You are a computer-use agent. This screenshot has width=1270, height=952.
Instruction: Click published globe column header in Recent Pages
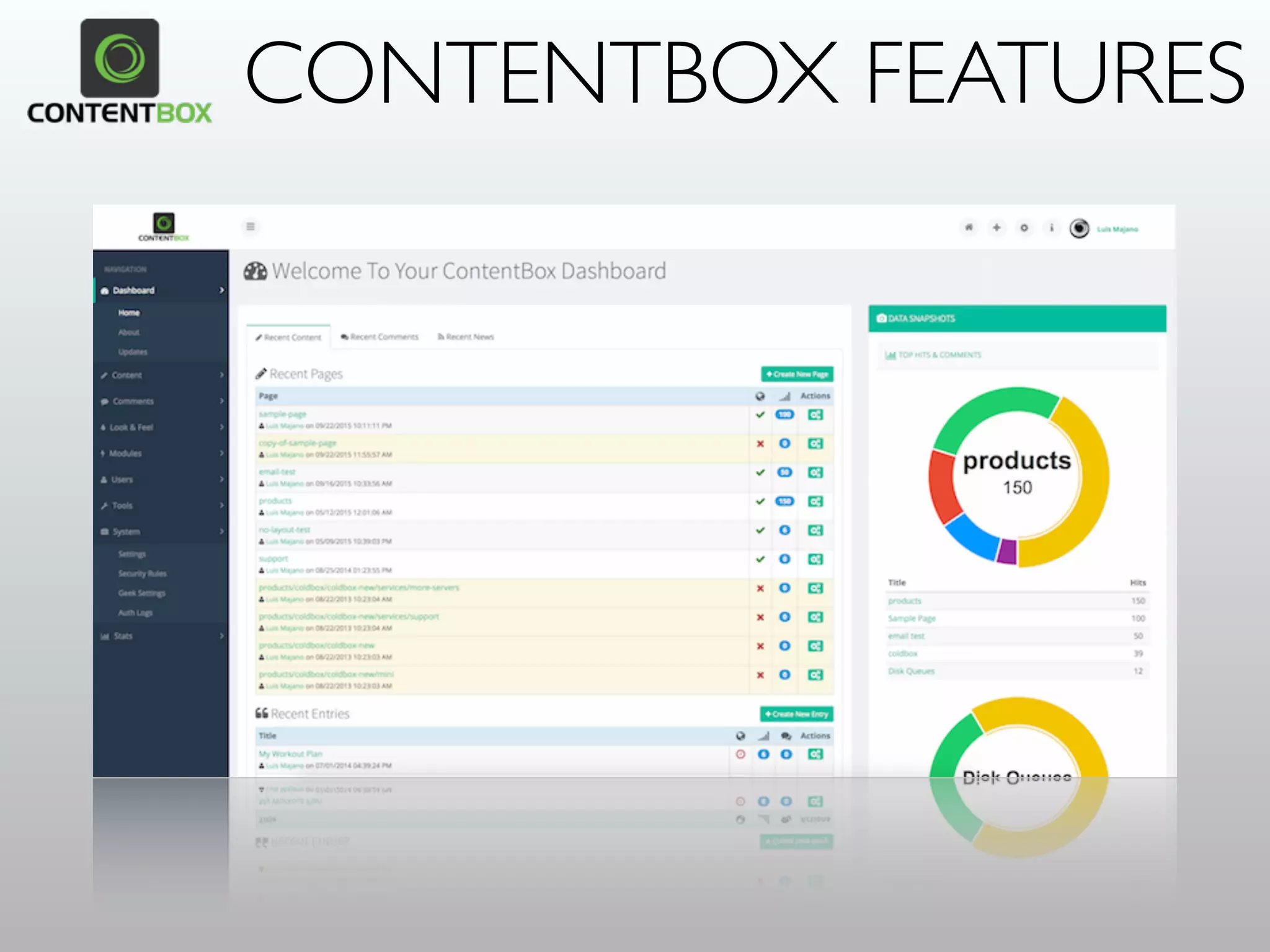[760, 396]
